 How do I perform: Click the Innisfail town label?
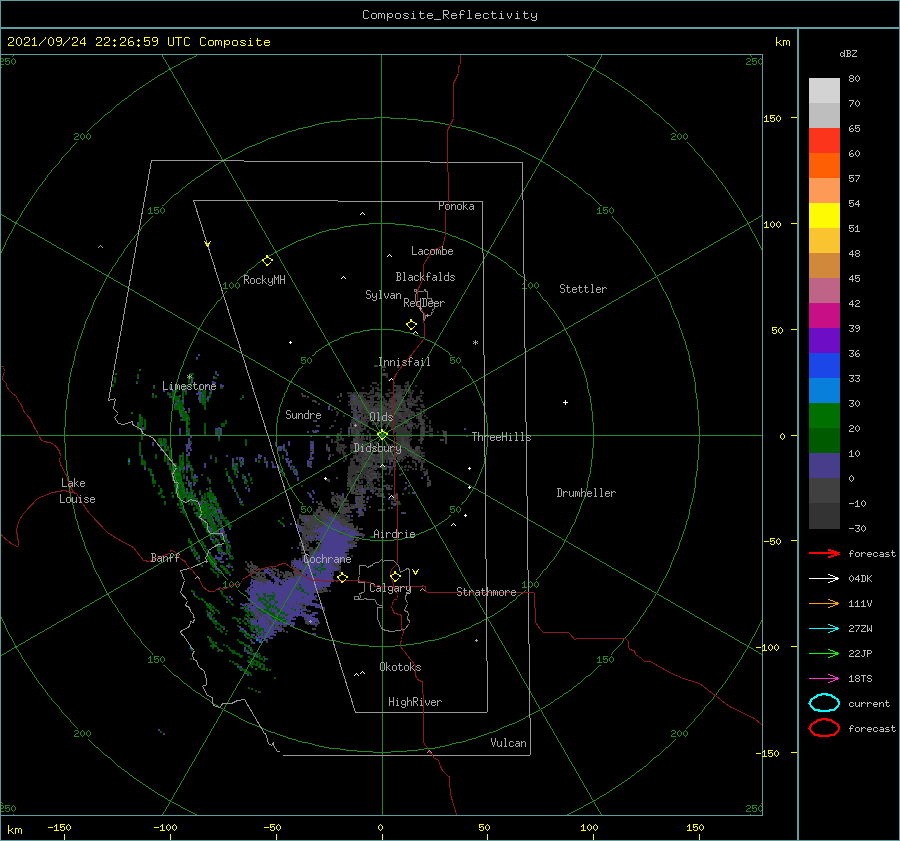pyautogui.click(x=404, y=362)
